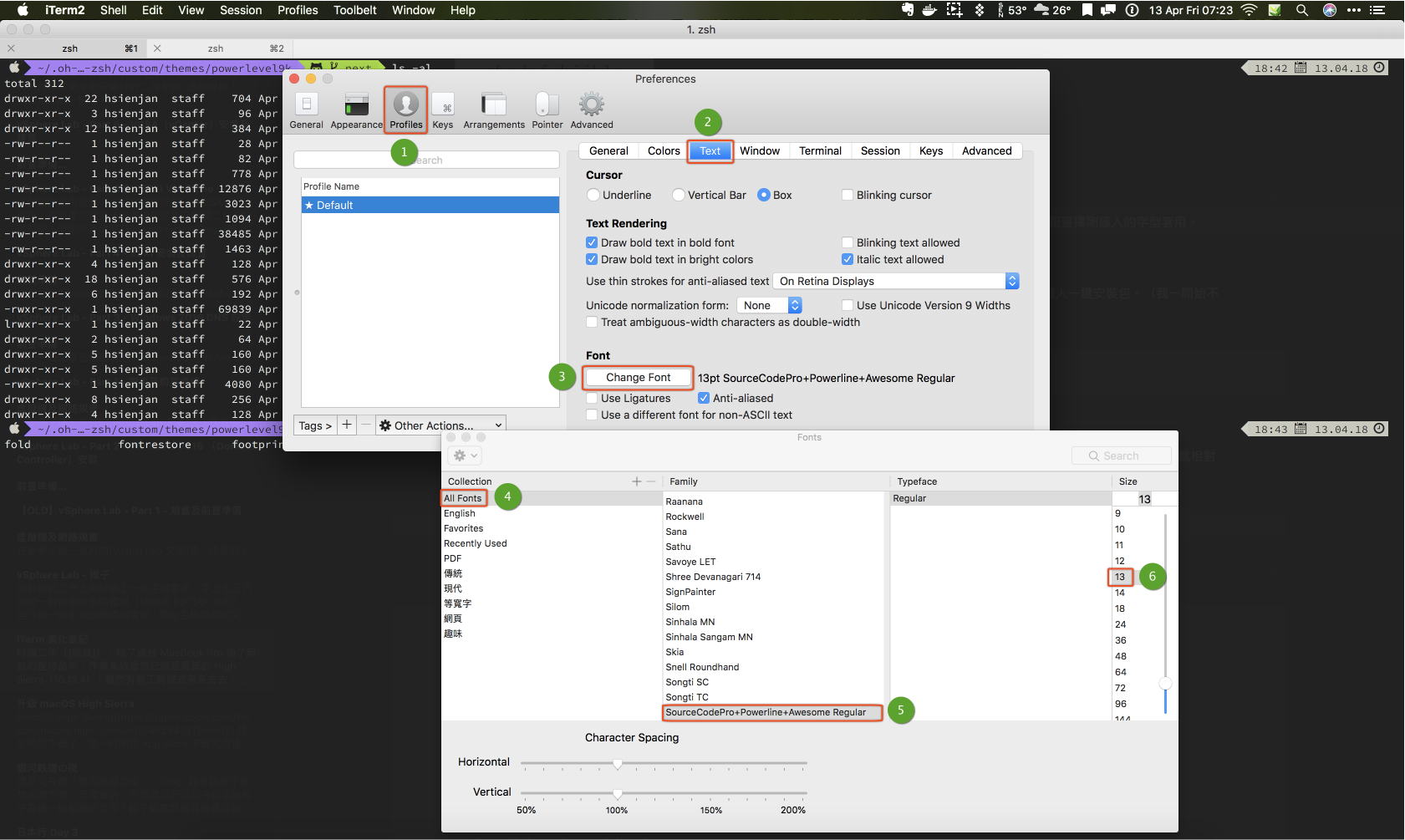This screenshot has width=1405, height=840.
Task: Uncheck Italic text allowed
Action: [x=848, y=259]
